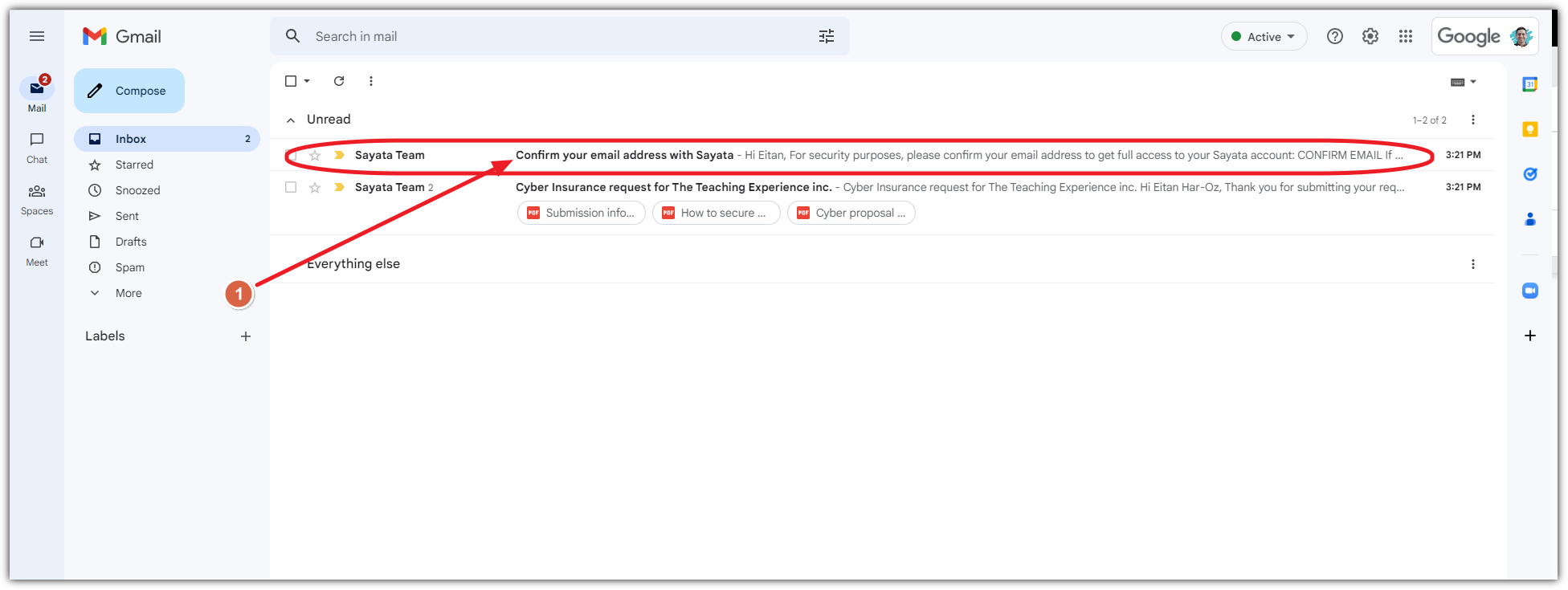The width and height of the screenshot is (1568, 590).
Task: Click the Labels heading
Action: tap(105, 336)
